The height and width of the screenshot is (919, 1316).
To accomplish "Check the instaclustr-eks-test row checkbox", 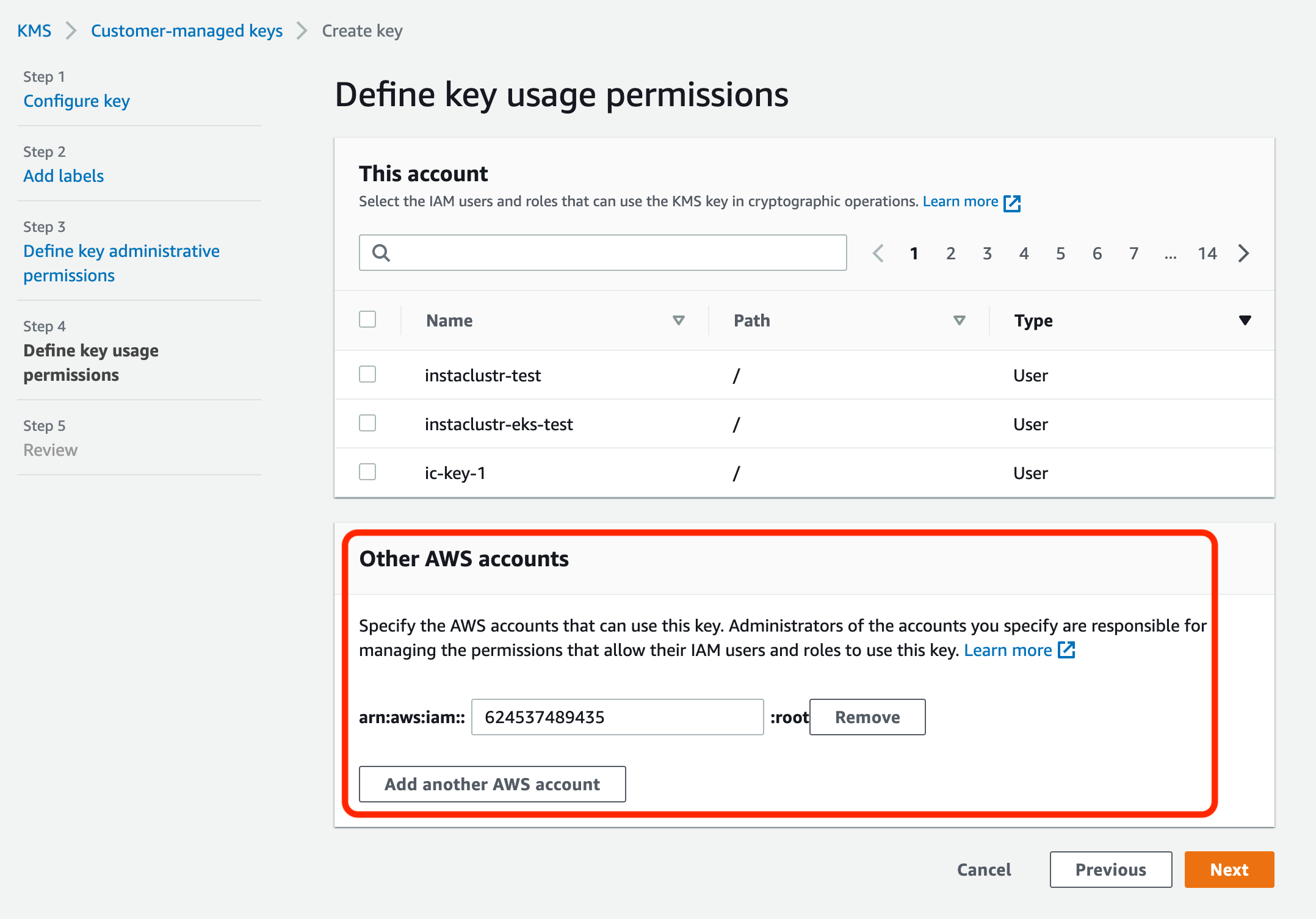I will (x=367, y=423).
